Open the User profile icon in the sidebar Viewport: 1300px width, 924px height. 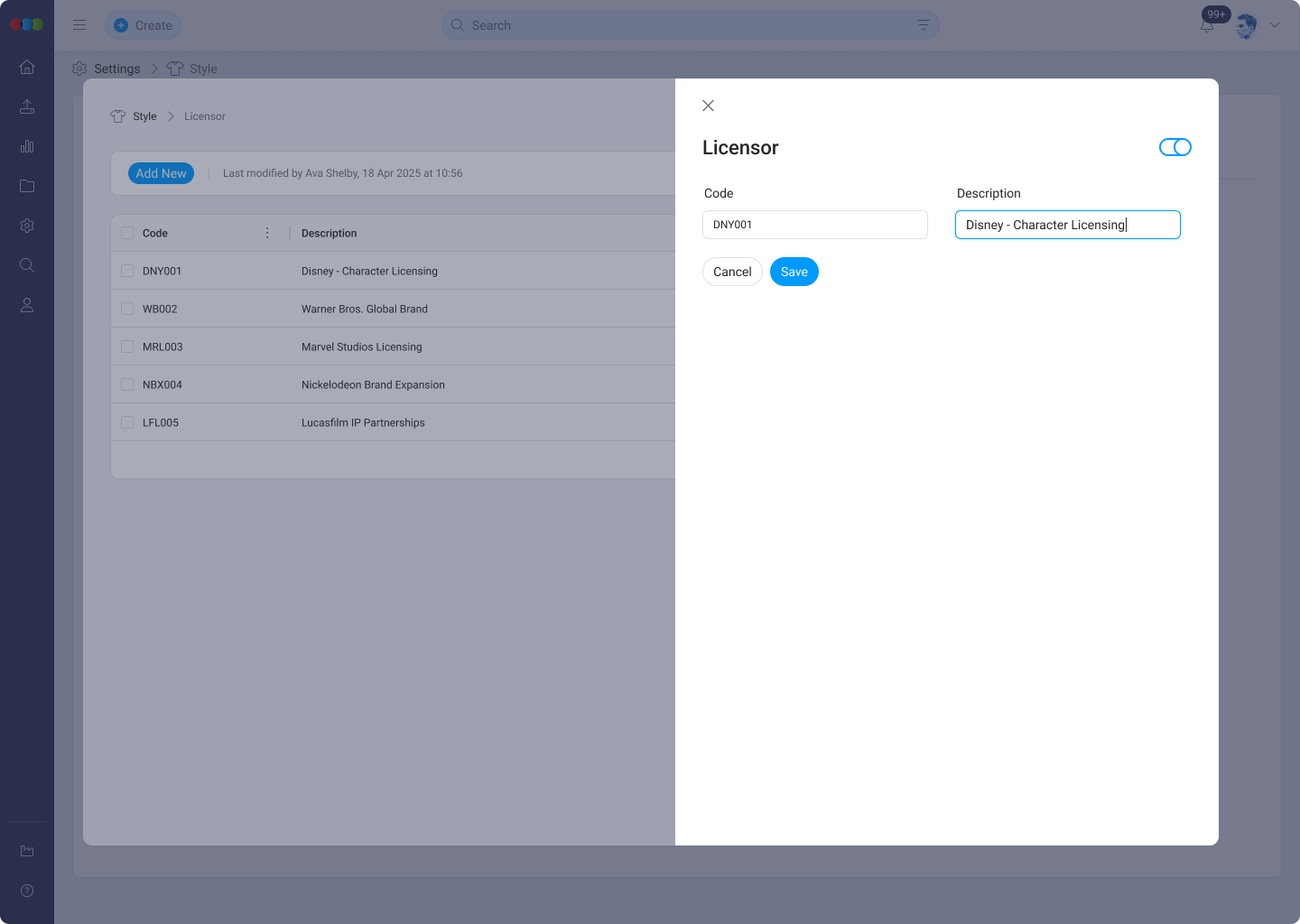(27, 304)
